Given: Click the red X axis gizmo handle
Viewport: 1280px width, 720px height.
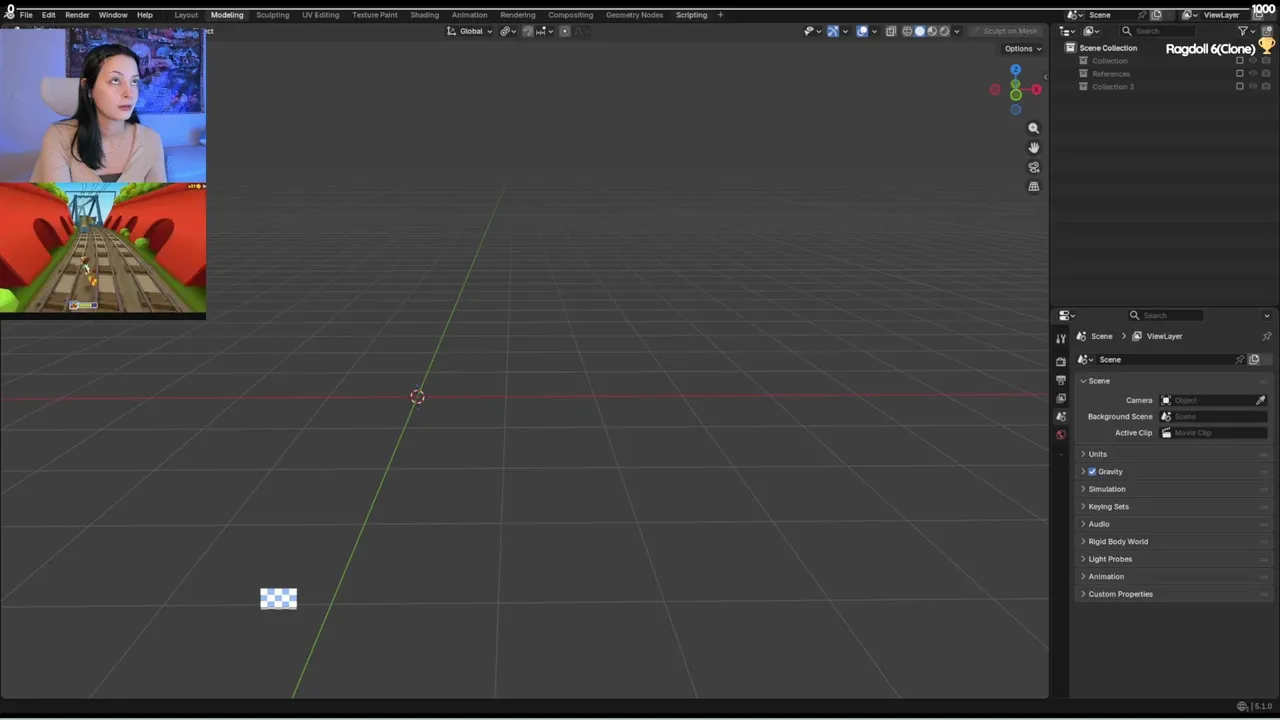Looking at the screenshot, I should [x=1036, y=90].
